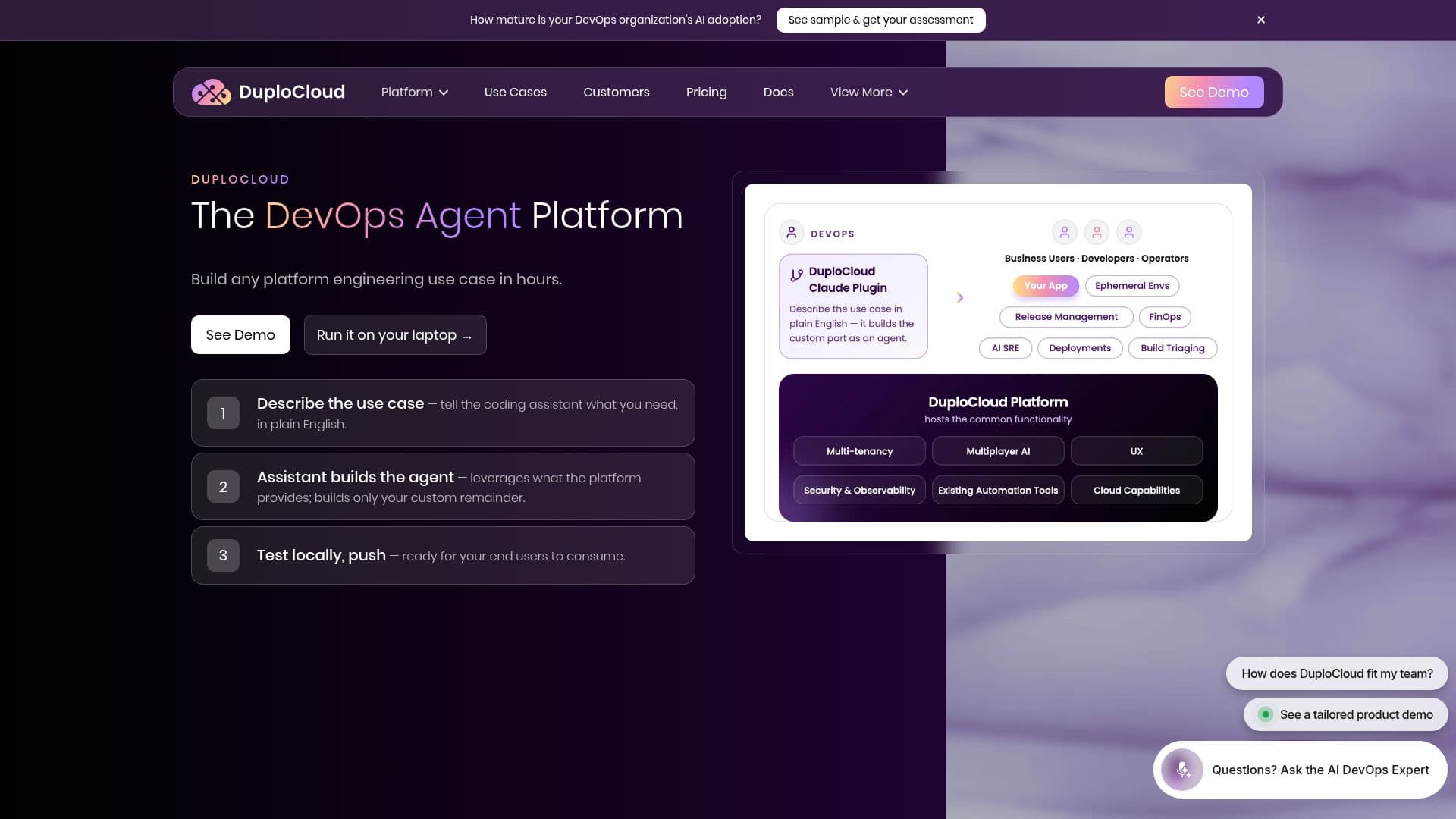Click the middle pink user avatar icon
Image resolution: width=1456 pixels, height=819 pixels.
[1097, 233]
